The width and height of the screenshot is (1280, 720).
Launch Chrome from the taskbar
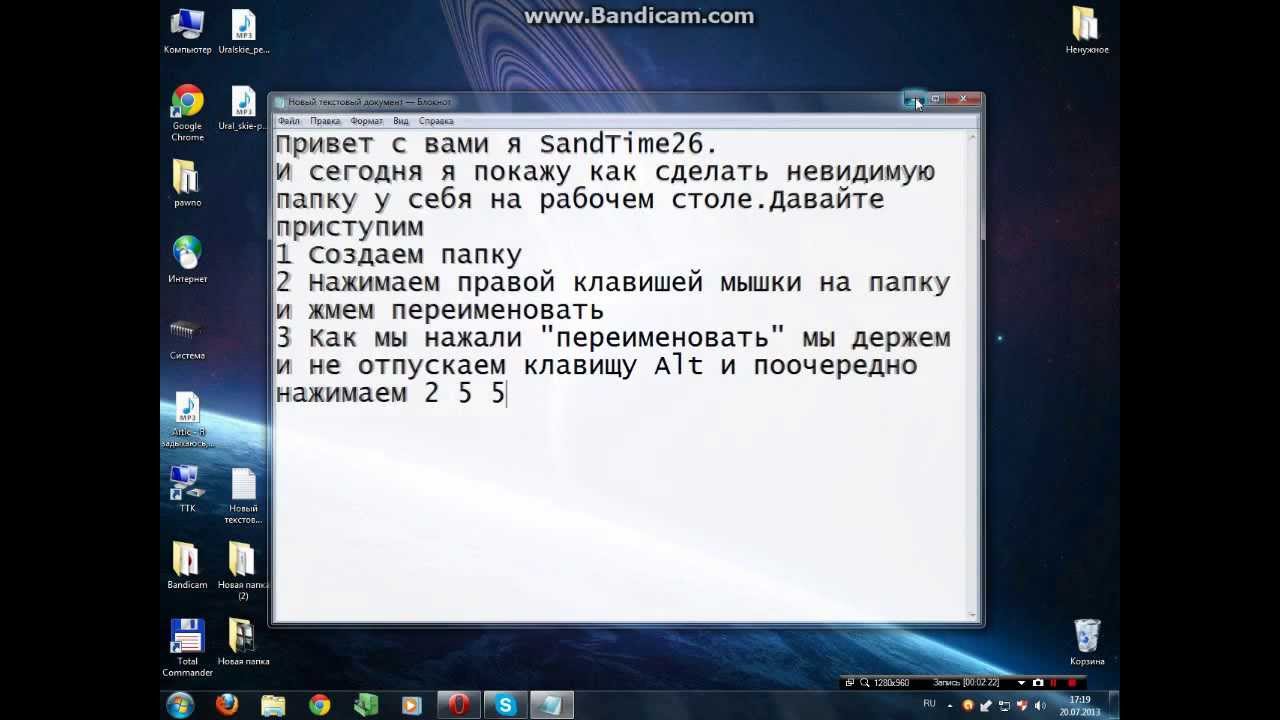pos(319,705)
